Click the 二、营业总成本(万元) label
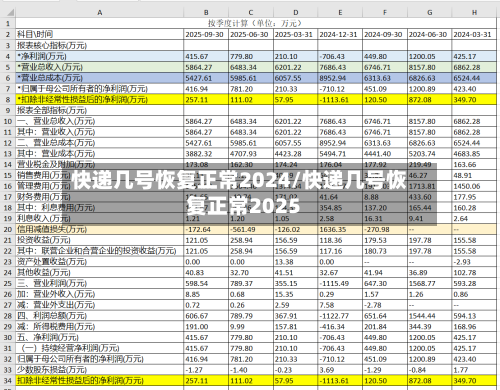 (x=56, y=143)
